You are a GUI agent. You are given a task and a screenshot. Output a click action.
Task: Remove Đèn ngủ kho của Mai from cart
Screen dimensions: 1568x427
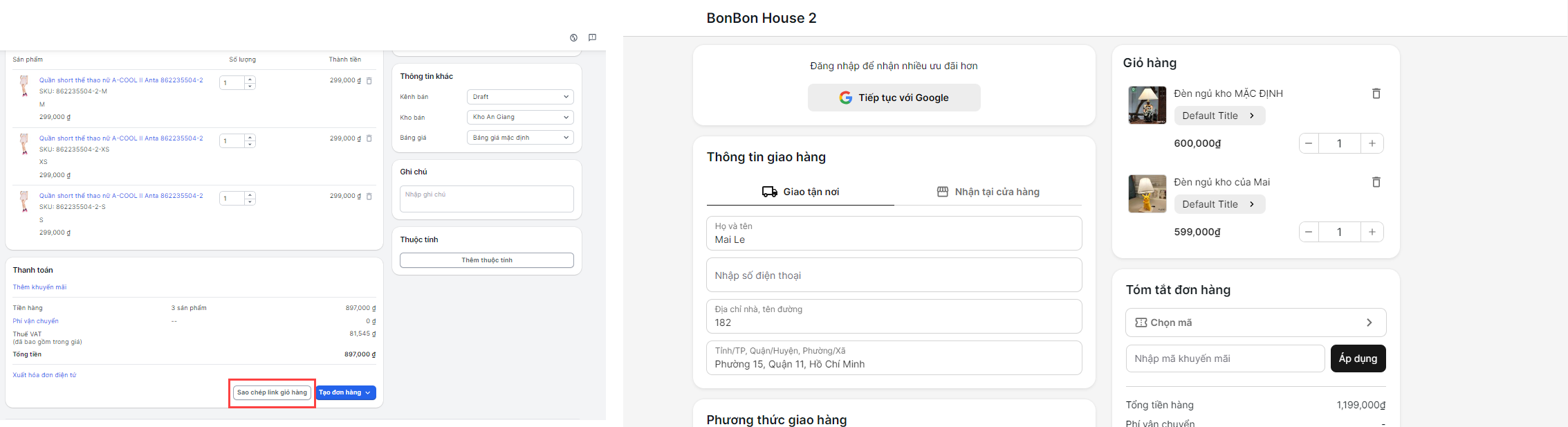click(x=1376, y=182)
